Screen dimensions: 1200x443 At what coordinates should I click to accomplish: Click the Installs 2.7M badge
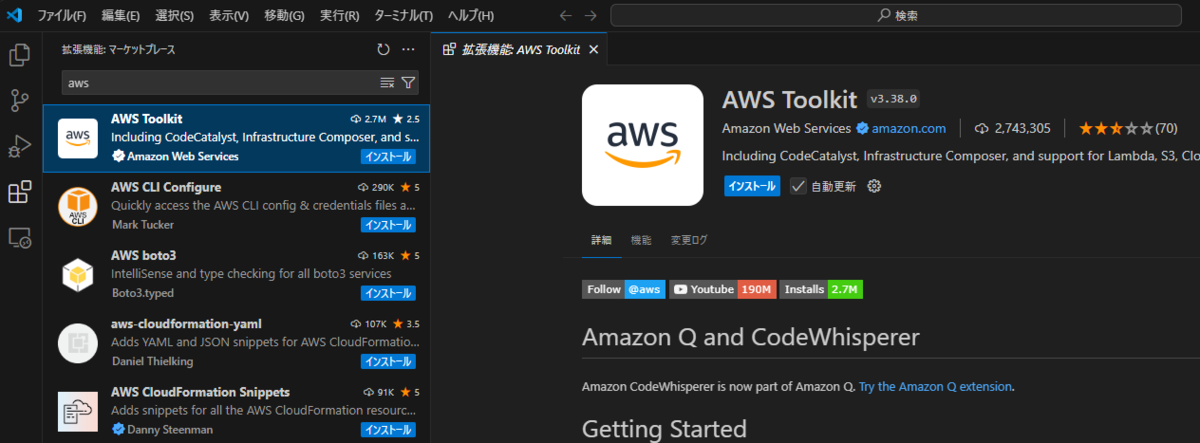tap(821, 289)
